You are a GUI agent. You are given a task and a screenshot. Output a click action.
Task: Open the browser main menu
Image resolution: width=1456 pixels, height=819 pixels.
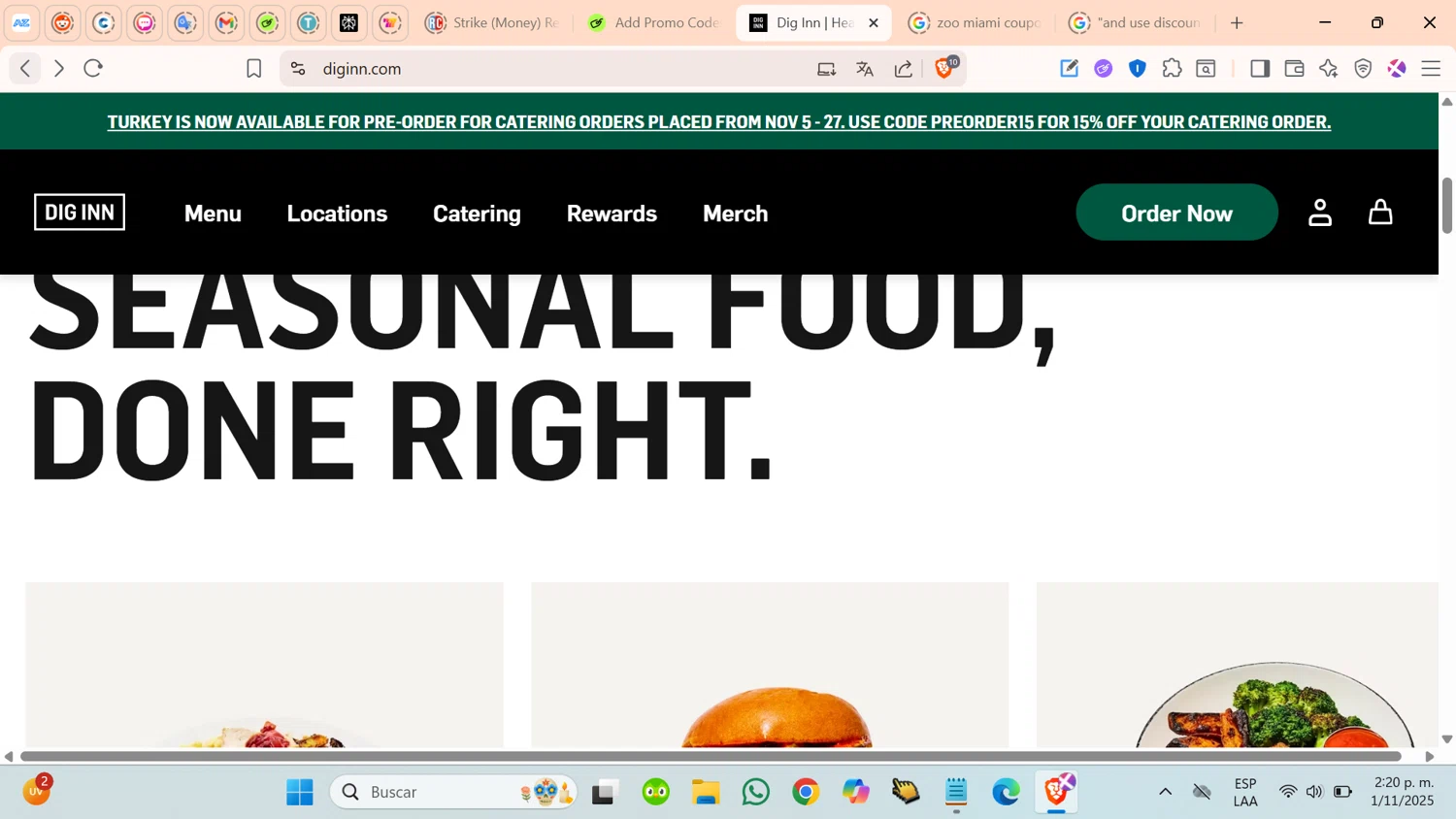(x=1431, y=68)
